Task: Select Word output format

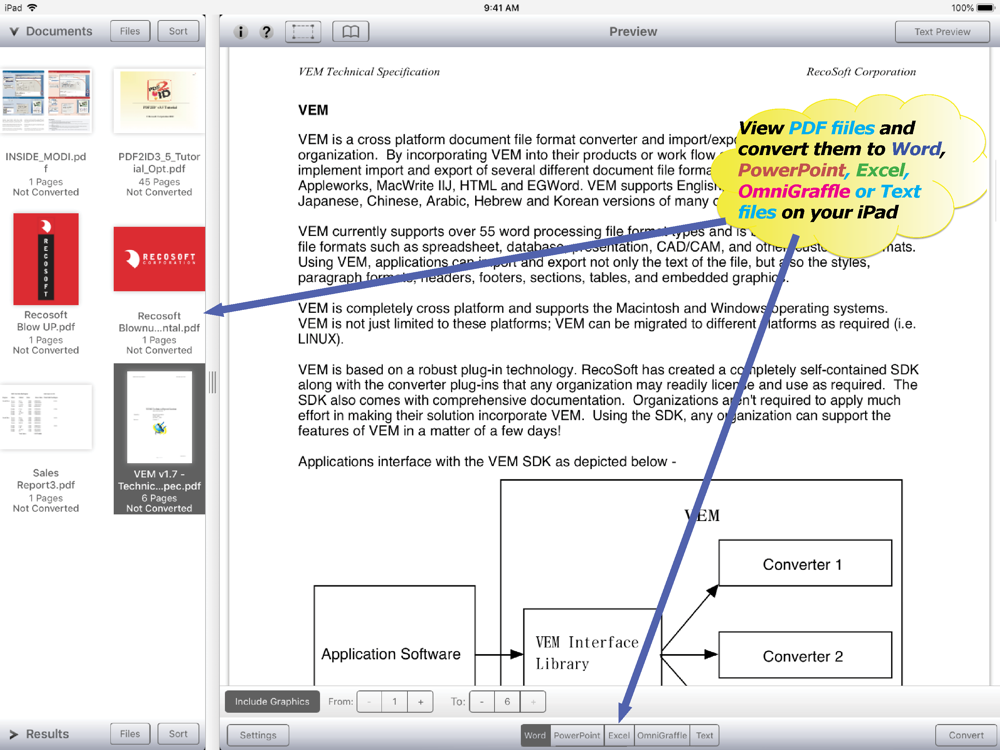Action: 535,735
